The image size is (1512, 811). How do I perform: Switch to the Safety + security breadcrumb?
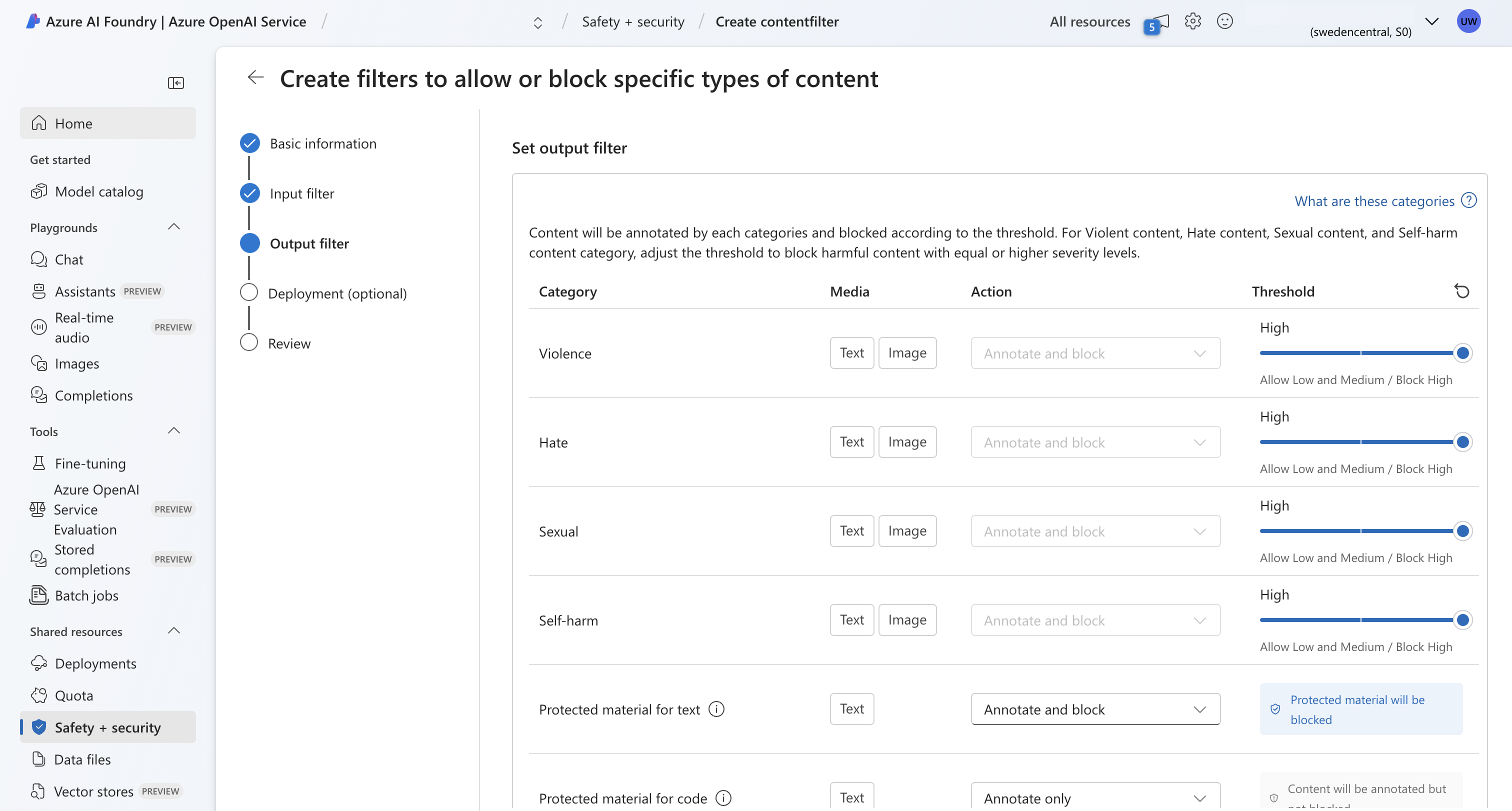[632, 21]
